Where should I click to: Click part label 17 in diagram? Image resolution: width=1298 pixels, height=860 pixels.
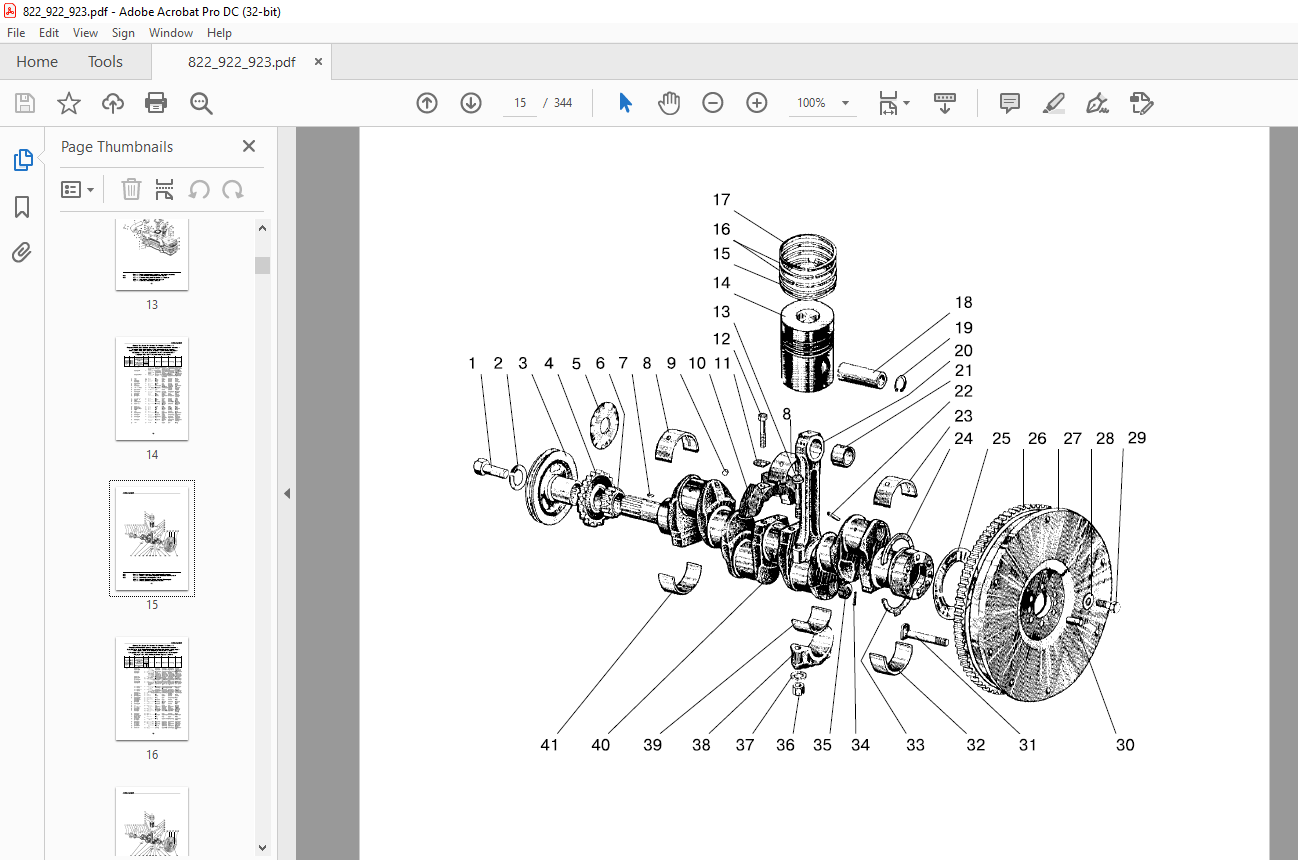click(x=722, y=200)
